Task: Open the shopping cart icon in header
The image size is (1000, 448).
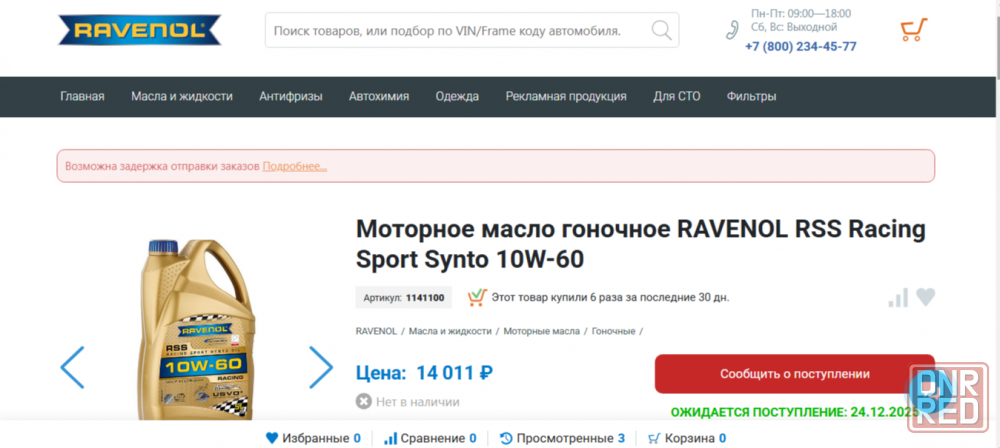Action: (x=912, y=30)
